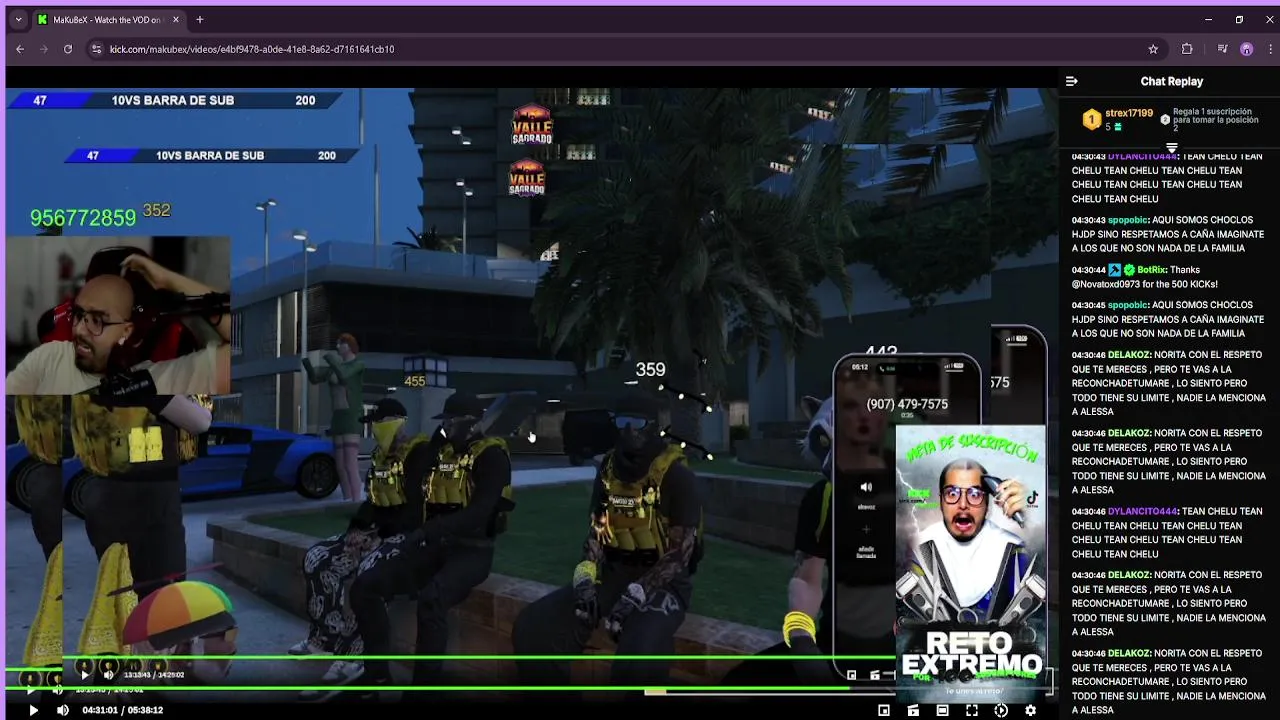Image resolution: width=1280 pixels, height=720 pixels.
Task: Expand the gift leaderboard arrow below strex17199
Action: pos(1171,147)
